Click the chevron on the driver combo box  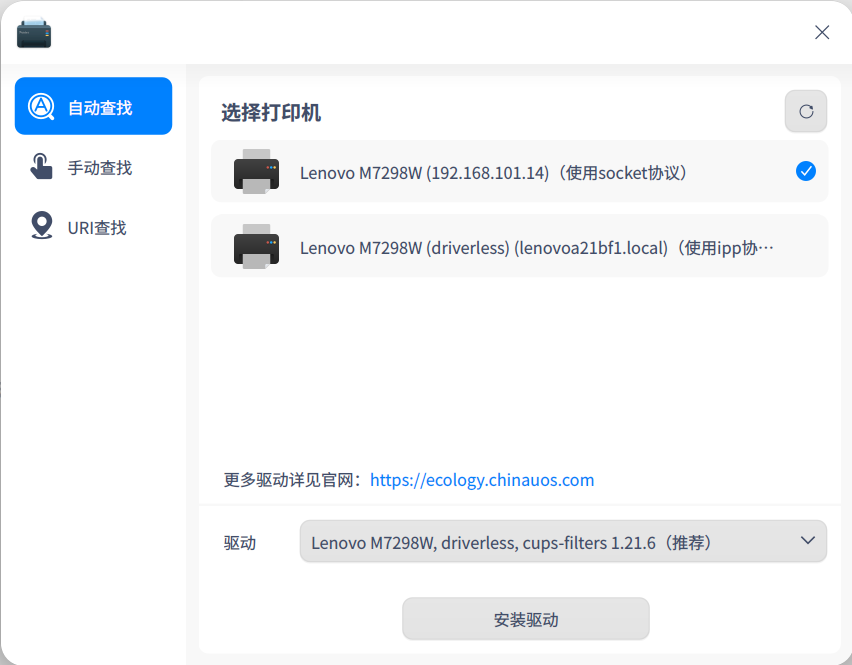pos(809,541)
